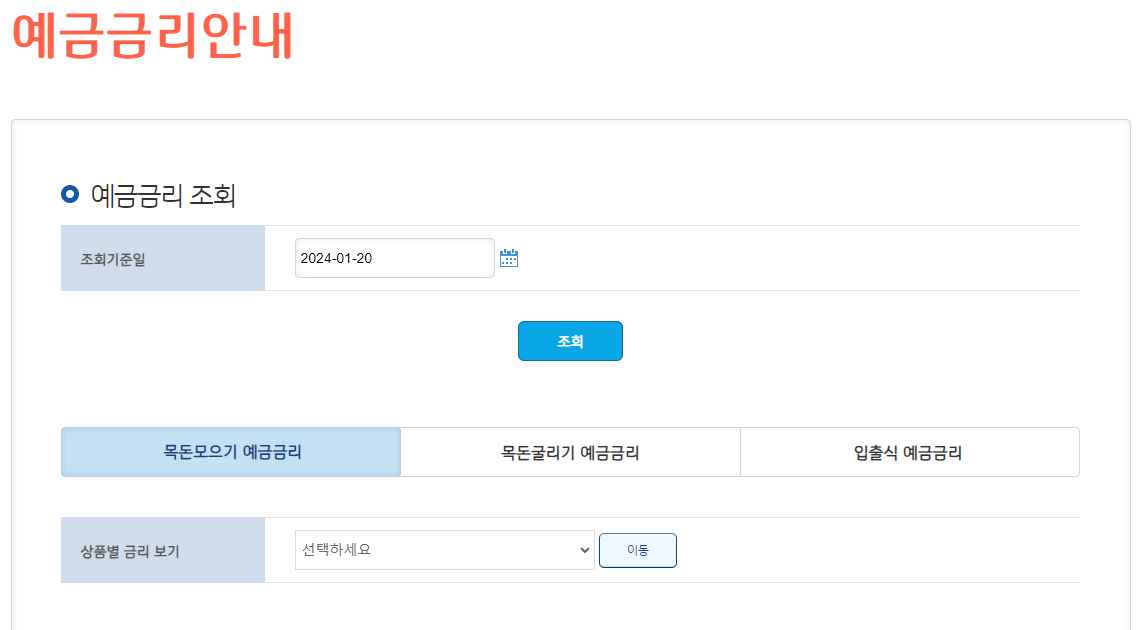Activate the search query button labeled 조회
Image resolution: width=1143 pixels, height=630 pixels.
click(x=570, y=340)
